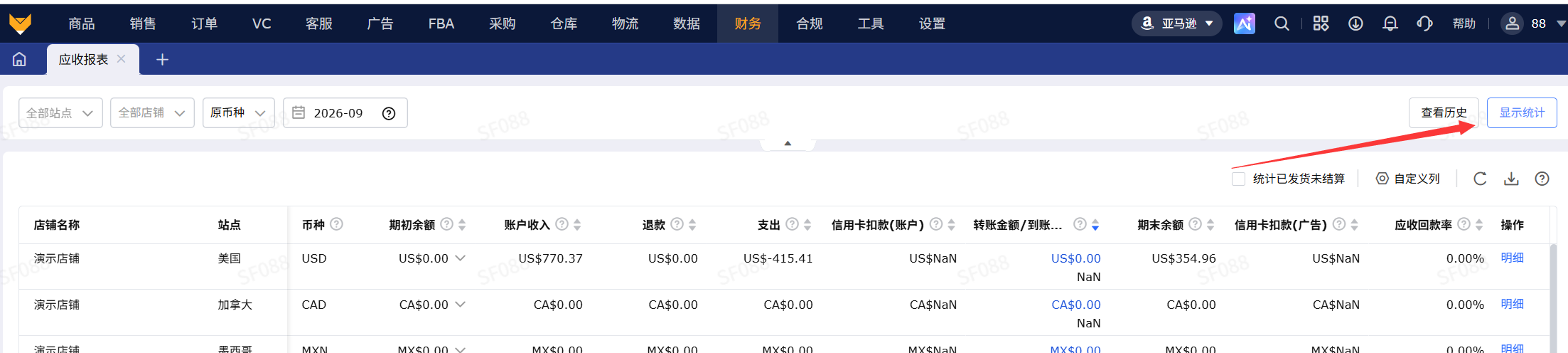Download the report via export icon
The width and height of the screenshot is (1568, 353).
click(x=1511, y=179)
